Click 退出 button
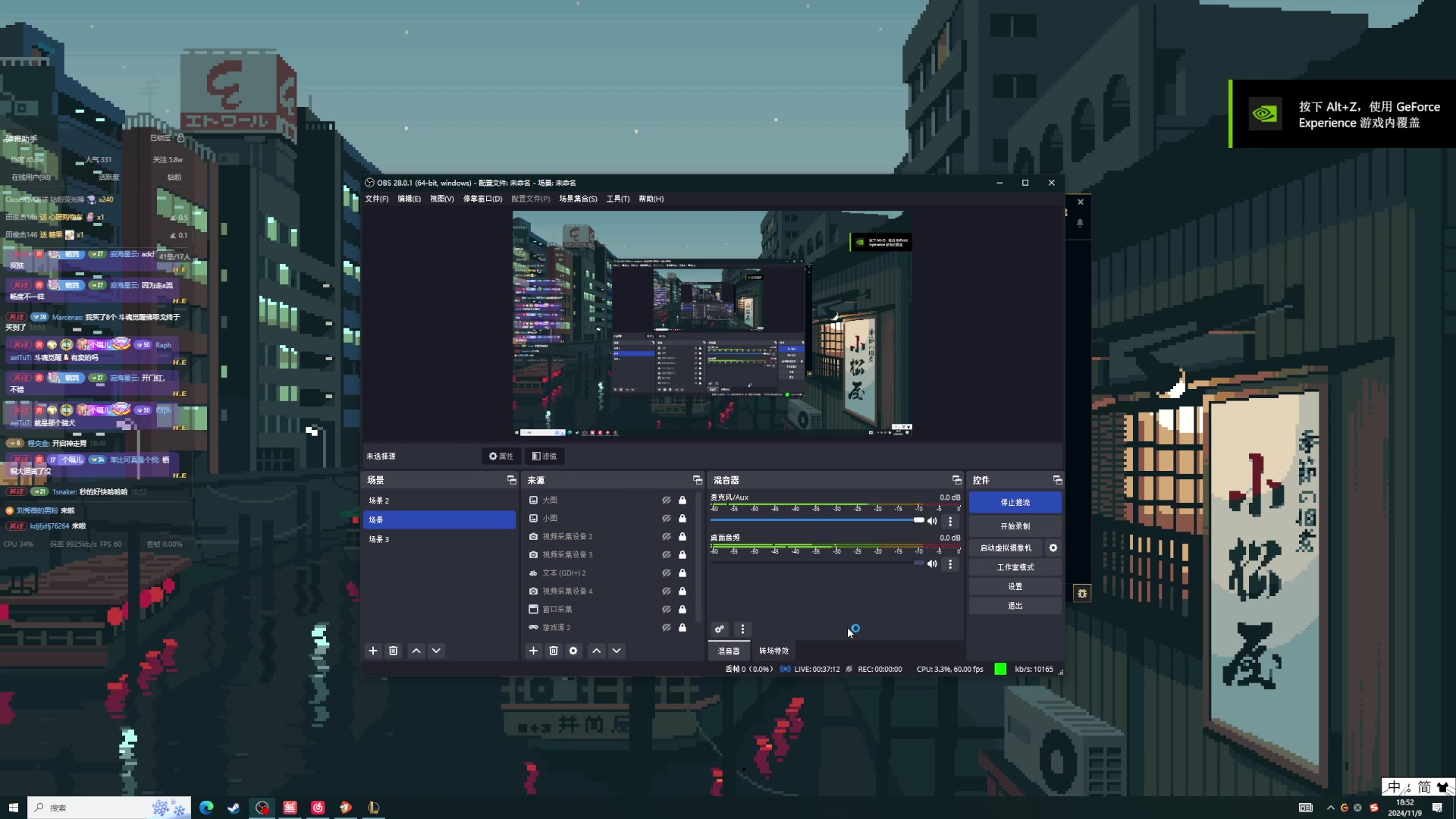This screenshot has height=819, width=1456. [1015, 606]
